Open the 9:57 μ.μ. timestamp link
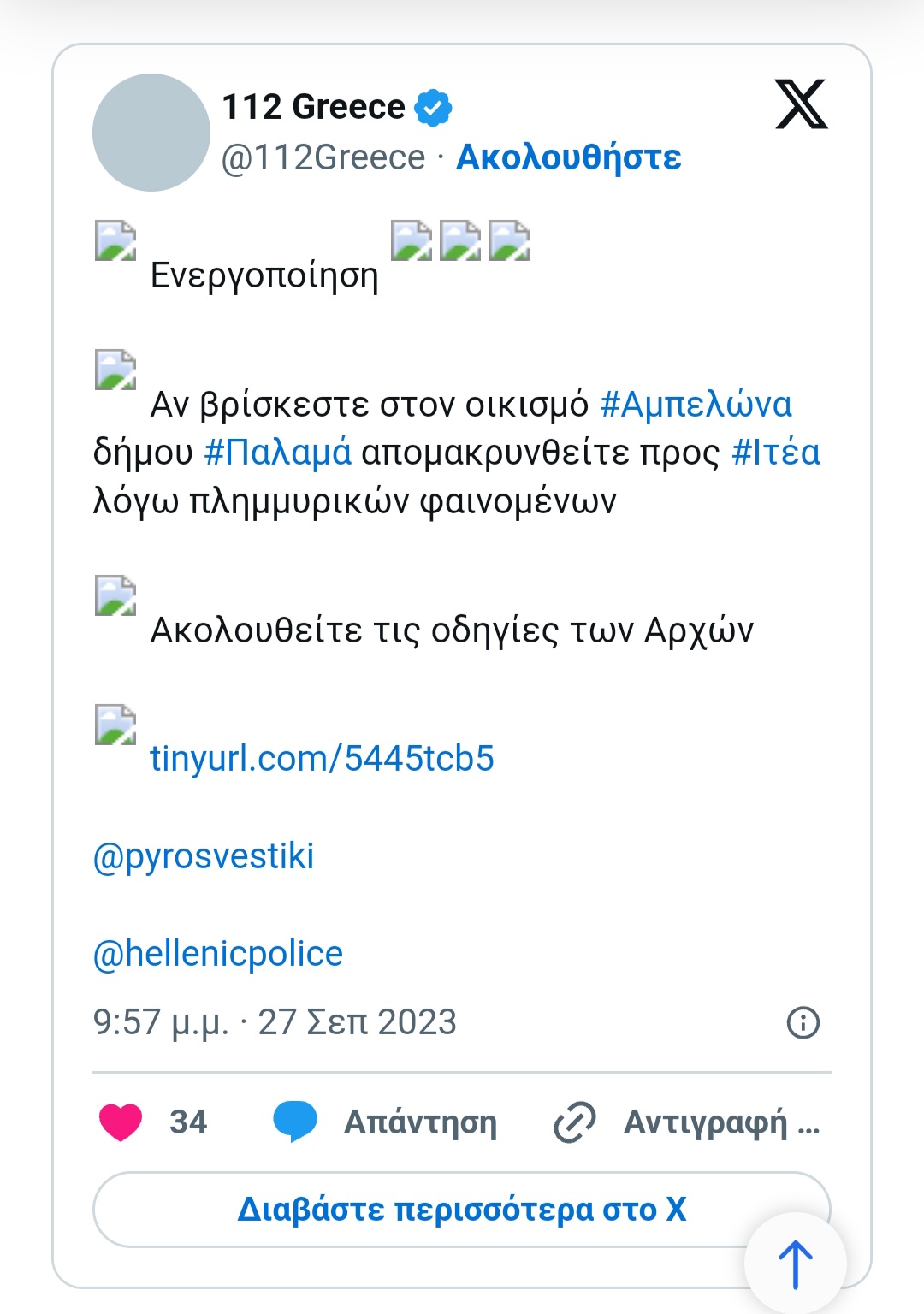 coord(275,1022)
